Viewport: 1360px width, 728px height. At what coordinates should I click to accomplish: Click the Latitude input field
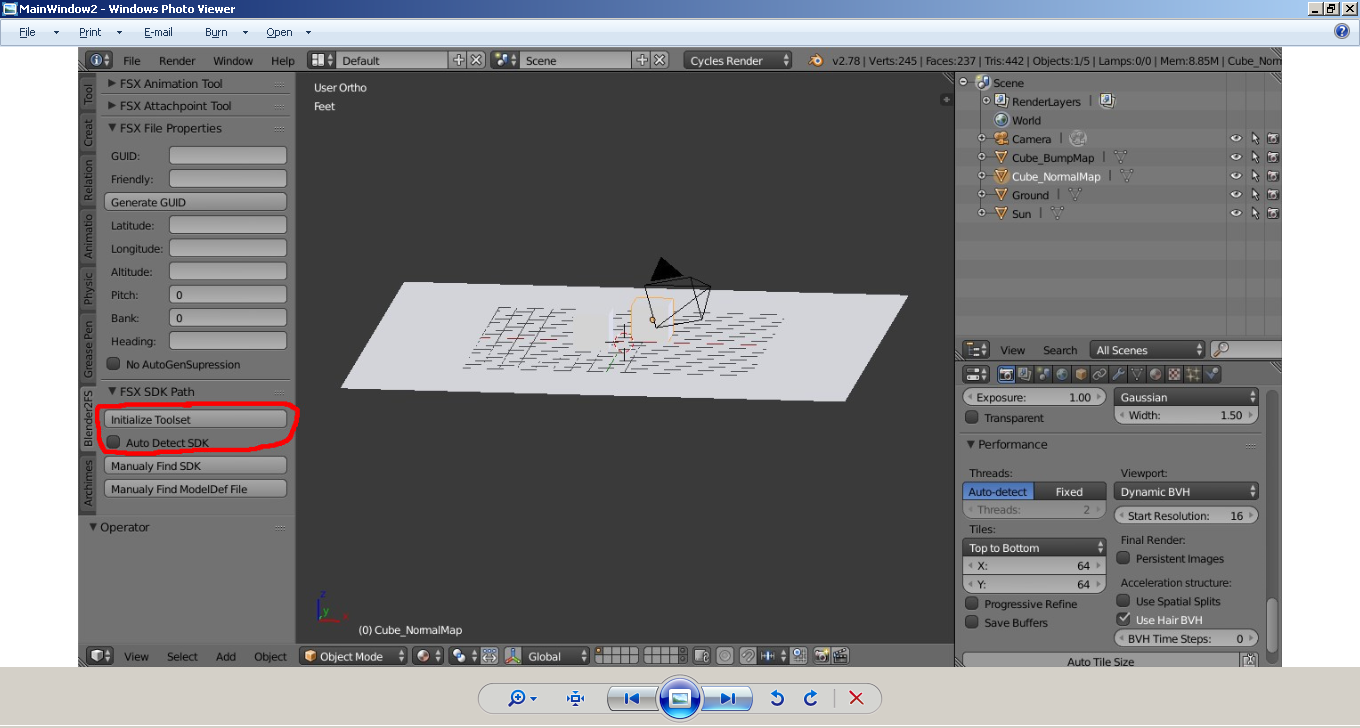click(228, 225)
